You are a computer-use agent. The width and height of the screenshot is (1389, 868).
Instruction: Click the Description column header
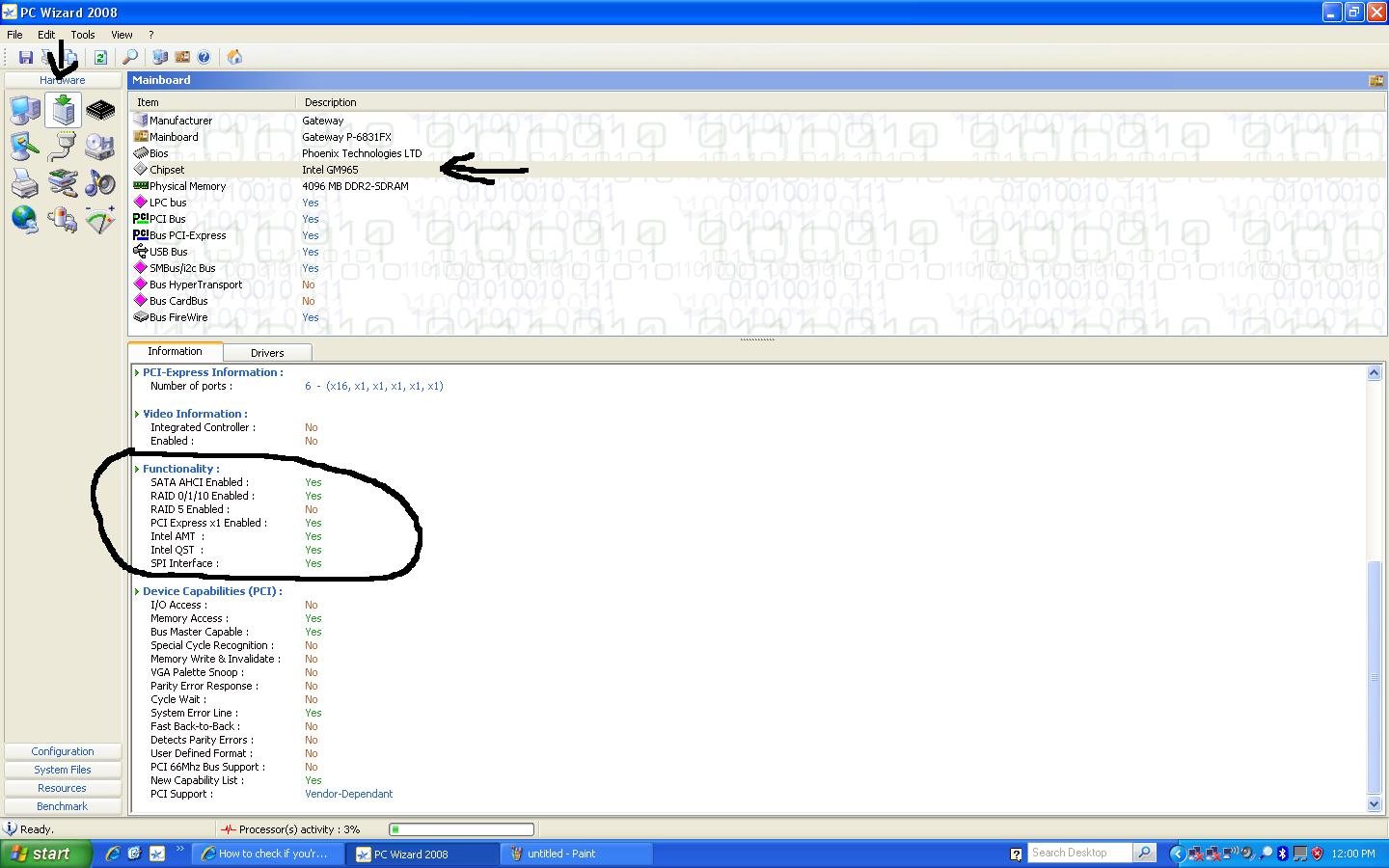pyautogui.click(x=840, y=102)
